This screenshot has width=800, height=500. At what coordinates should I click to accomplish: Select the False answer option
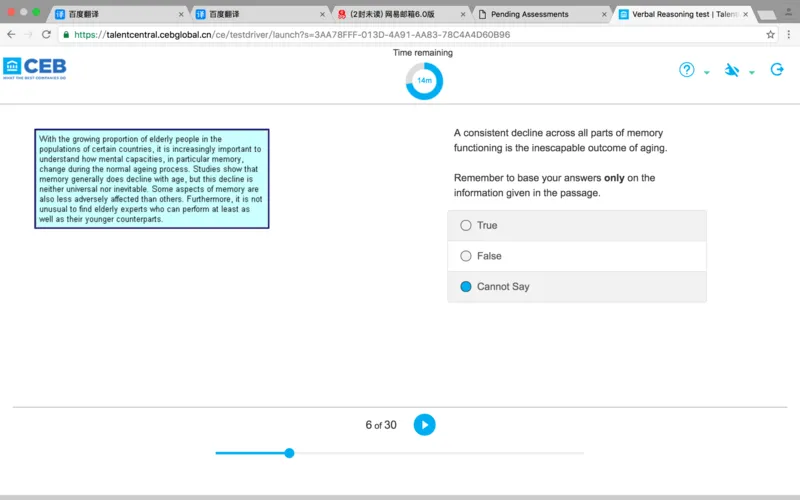(x=466, y=256)
